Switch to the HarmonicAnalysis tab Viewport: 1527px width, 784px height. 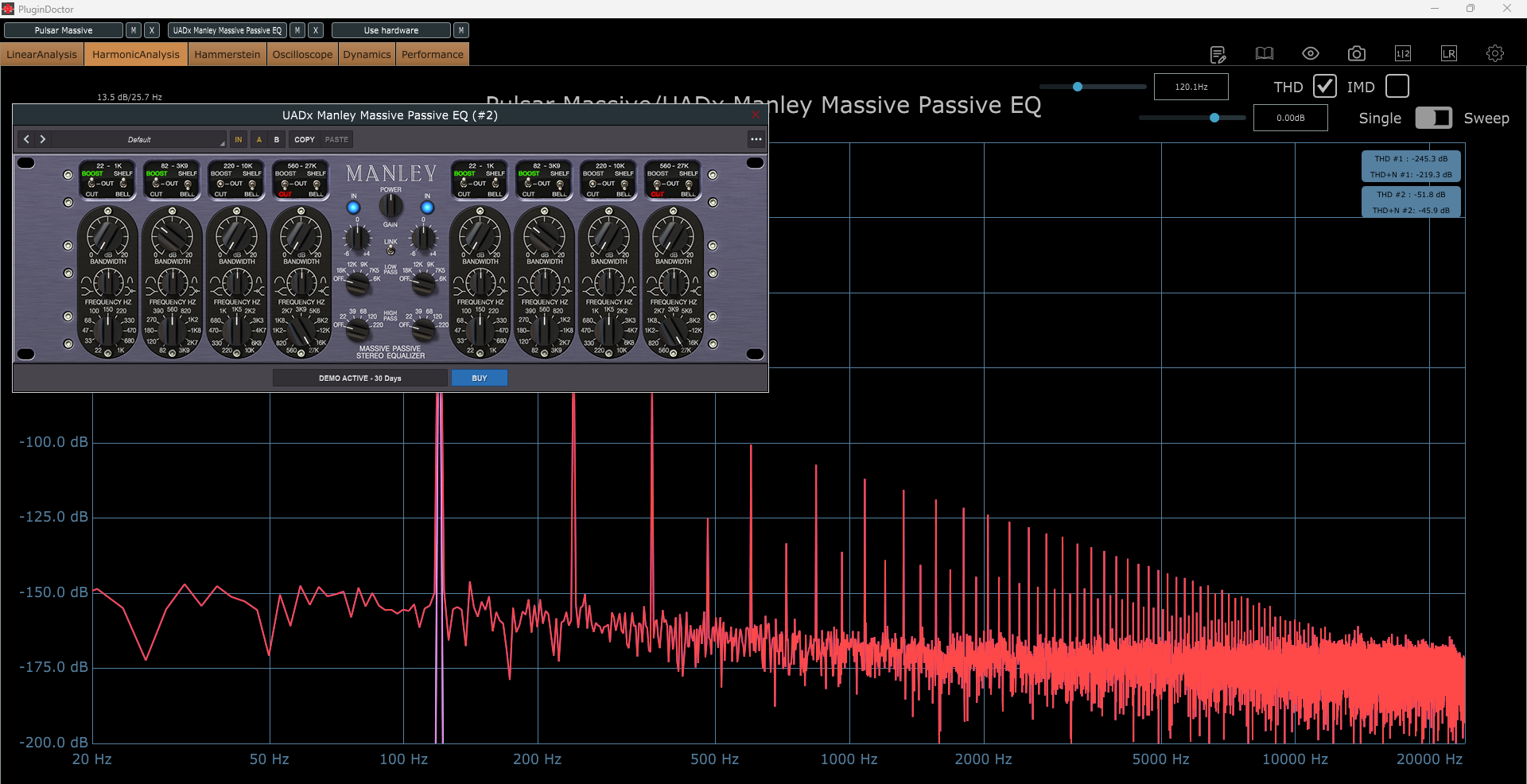136,54
